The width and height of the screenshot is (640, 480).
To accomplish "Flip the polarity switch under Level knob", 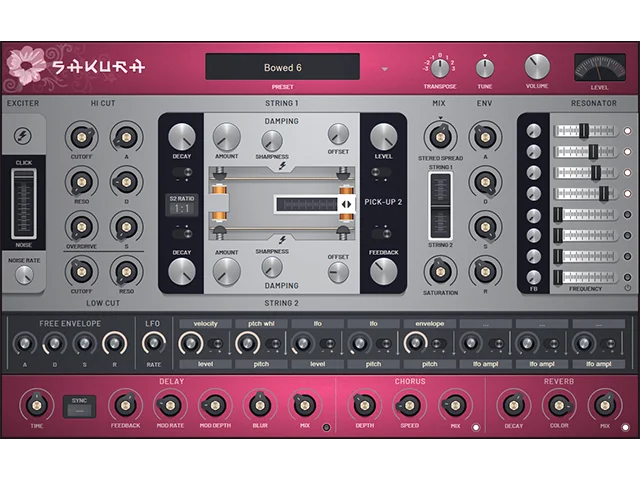I will pyautogui.click(x=381, y=172).
